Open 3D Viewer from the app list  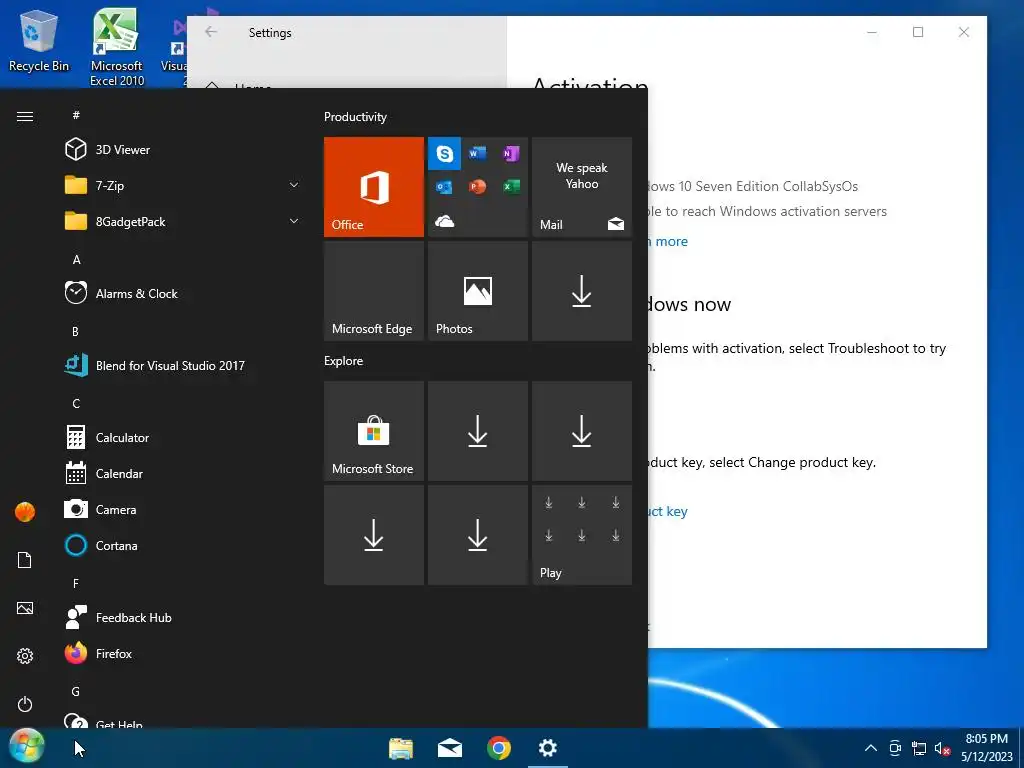pyautogui.click(x=183, y=150)
